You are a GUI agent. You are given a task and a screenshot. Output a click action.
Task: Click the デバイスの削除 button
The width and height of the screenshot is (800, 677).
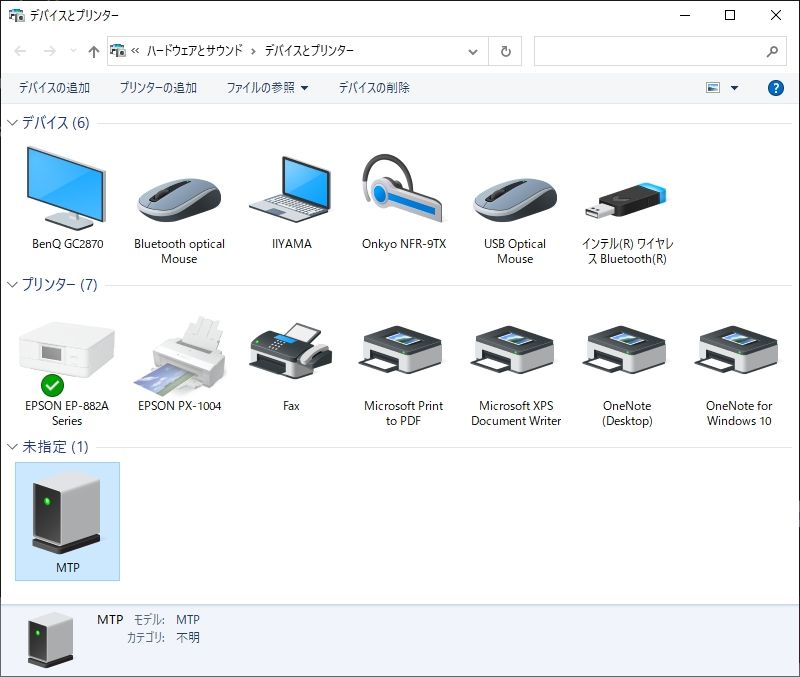(374, 88)
